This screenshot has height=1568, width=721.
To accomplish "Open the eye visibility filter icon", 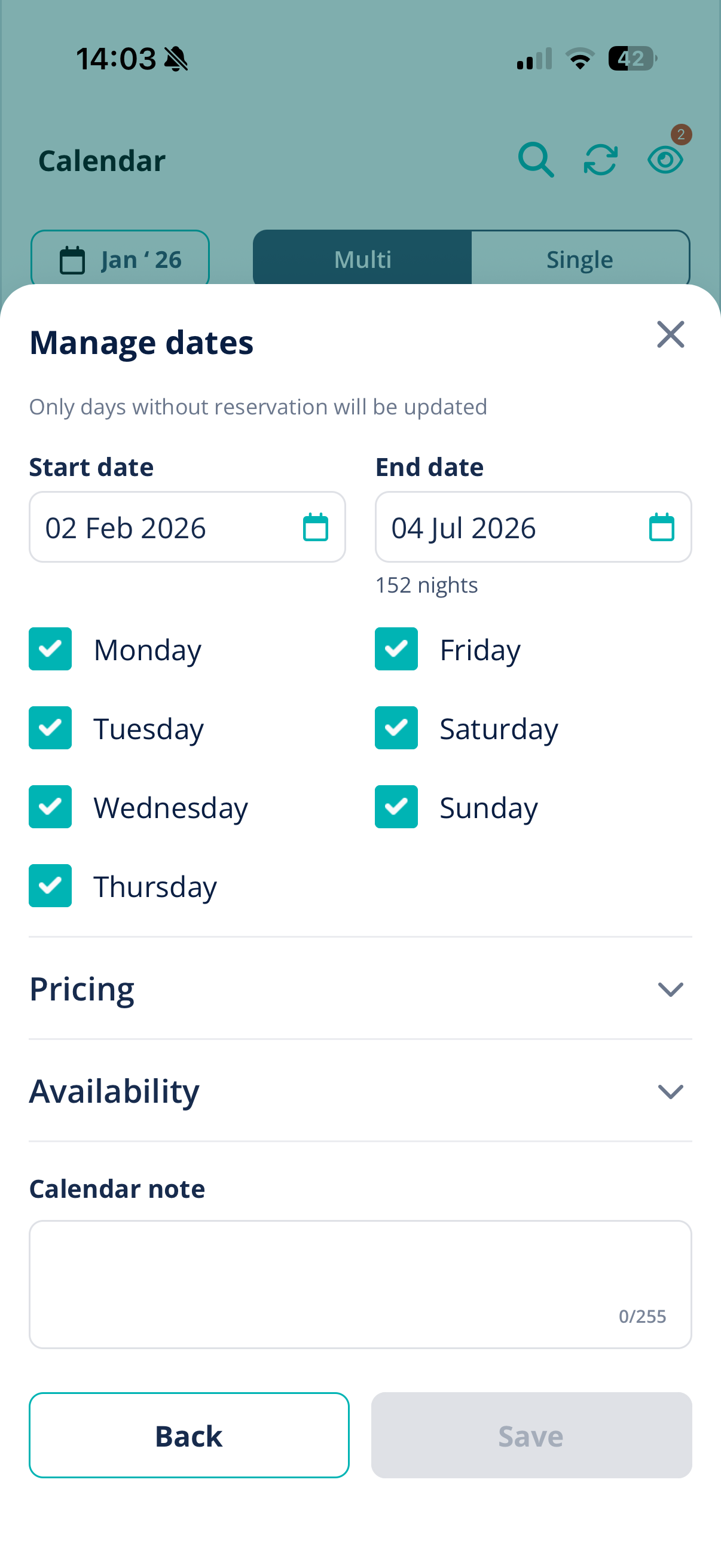I will [x=665, y=160].
